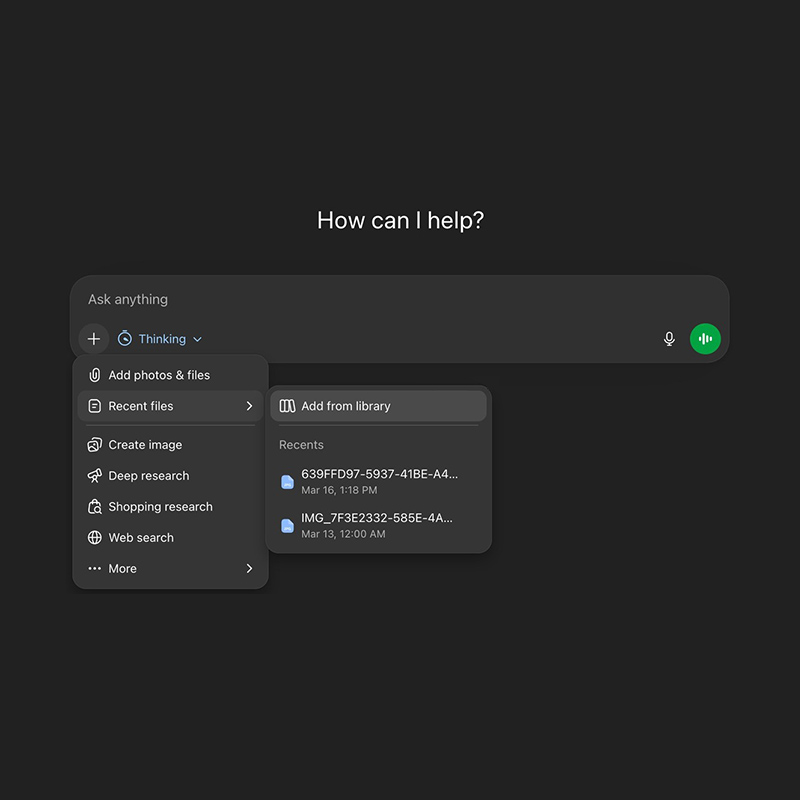Click the library books icon
The width and height of the screenshot is (800, 800).
coord(288,406)
